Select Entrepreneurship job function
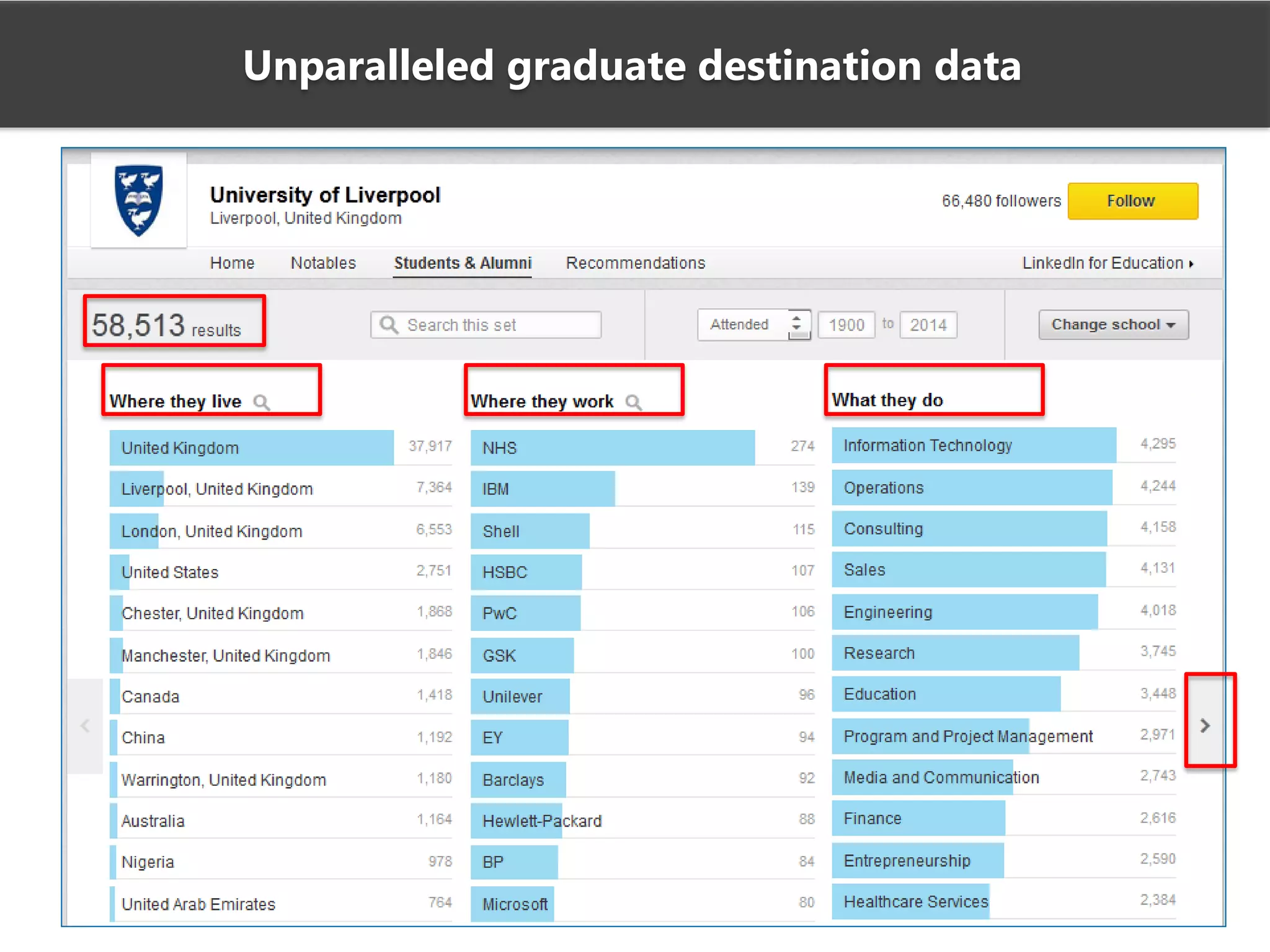This screenshot has width=1270, height=952. click(x=1004, y=860)
